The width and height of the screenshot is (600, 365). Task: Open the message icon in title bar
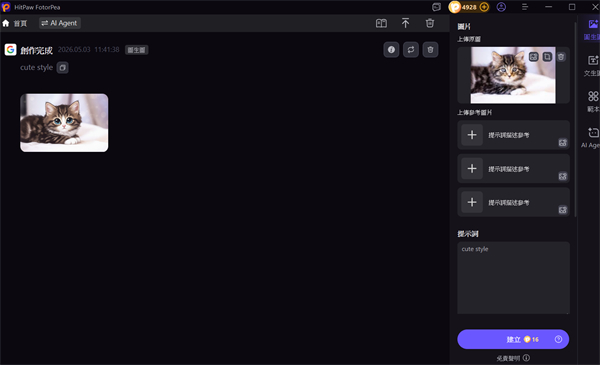[436, 7]
